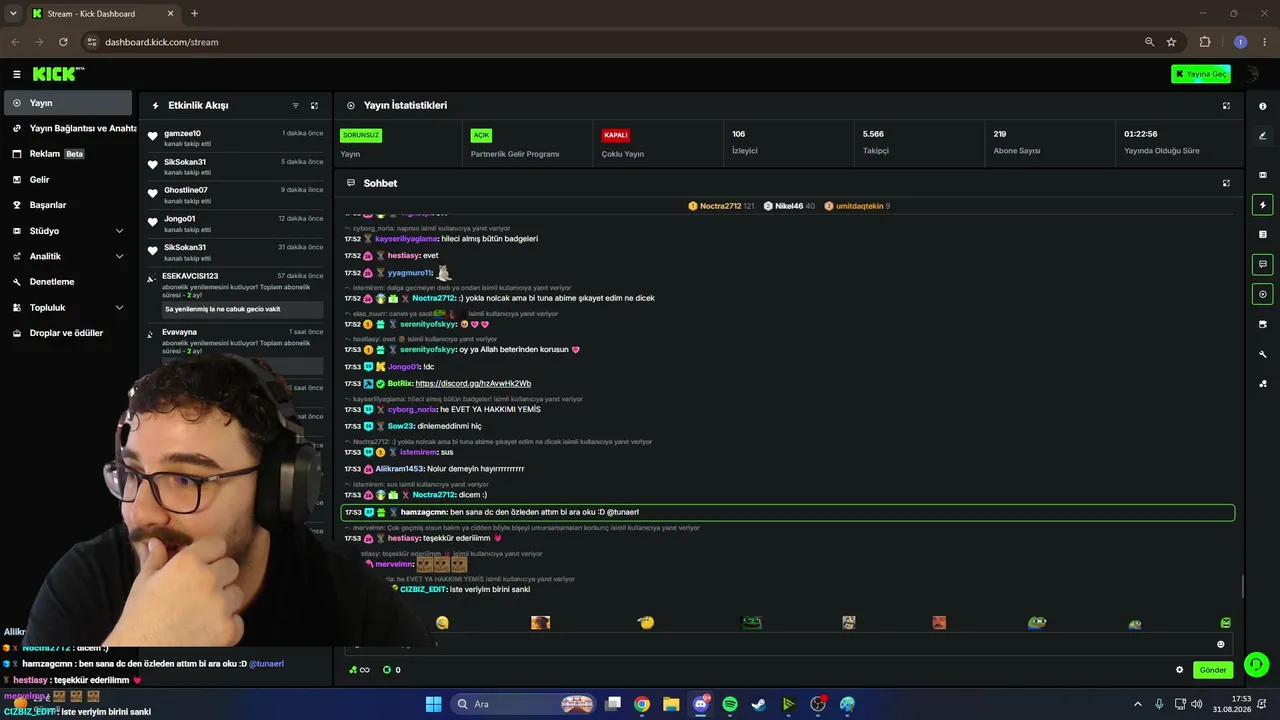Click the green headset support button

(1256, 664)
